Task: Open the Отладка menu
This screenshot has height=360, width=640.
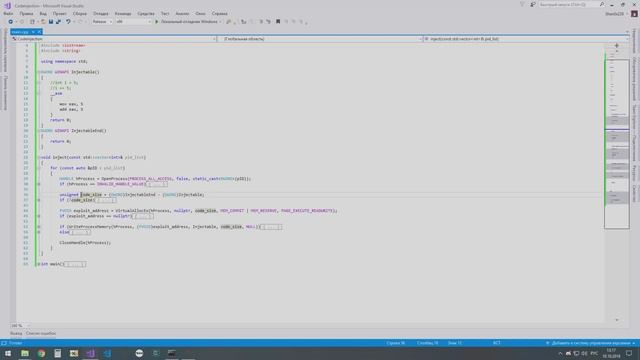Action: click(101, 13)
